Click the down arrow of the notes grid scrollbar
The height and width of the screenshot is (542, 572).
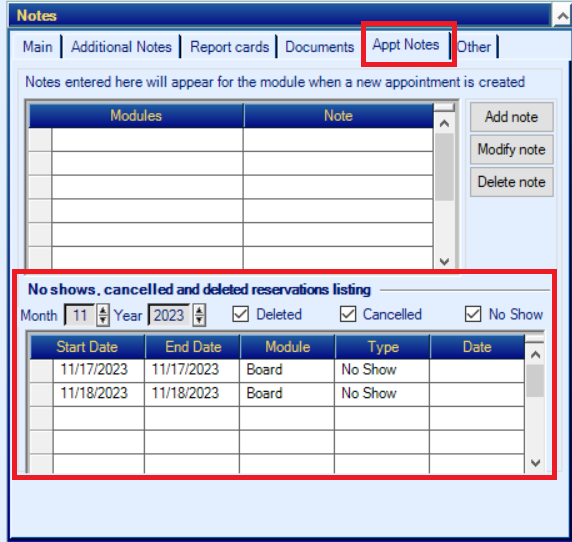tap(444, 261)
